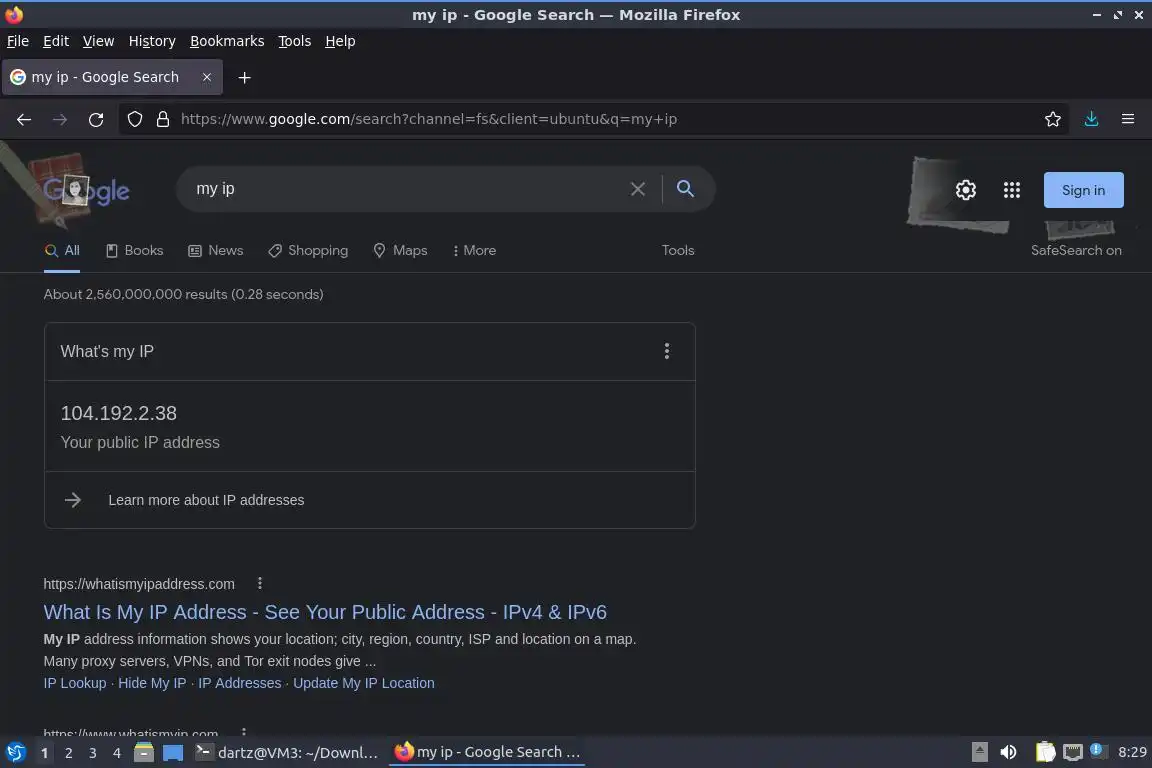The image size is (1152, 768).
Task: Switch to the All results tab
Action: [62, 251]
